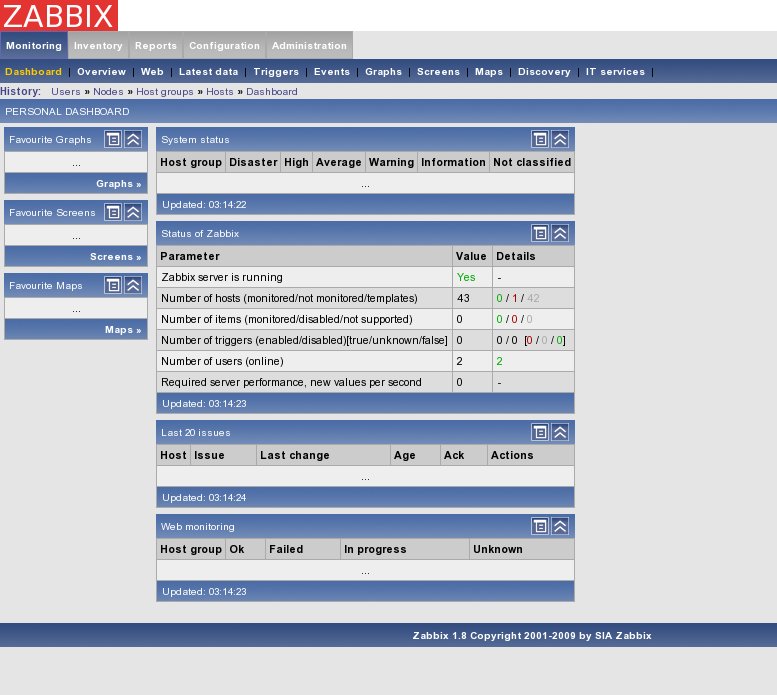Collapse the Web monitoring widget

coord(560,526)
